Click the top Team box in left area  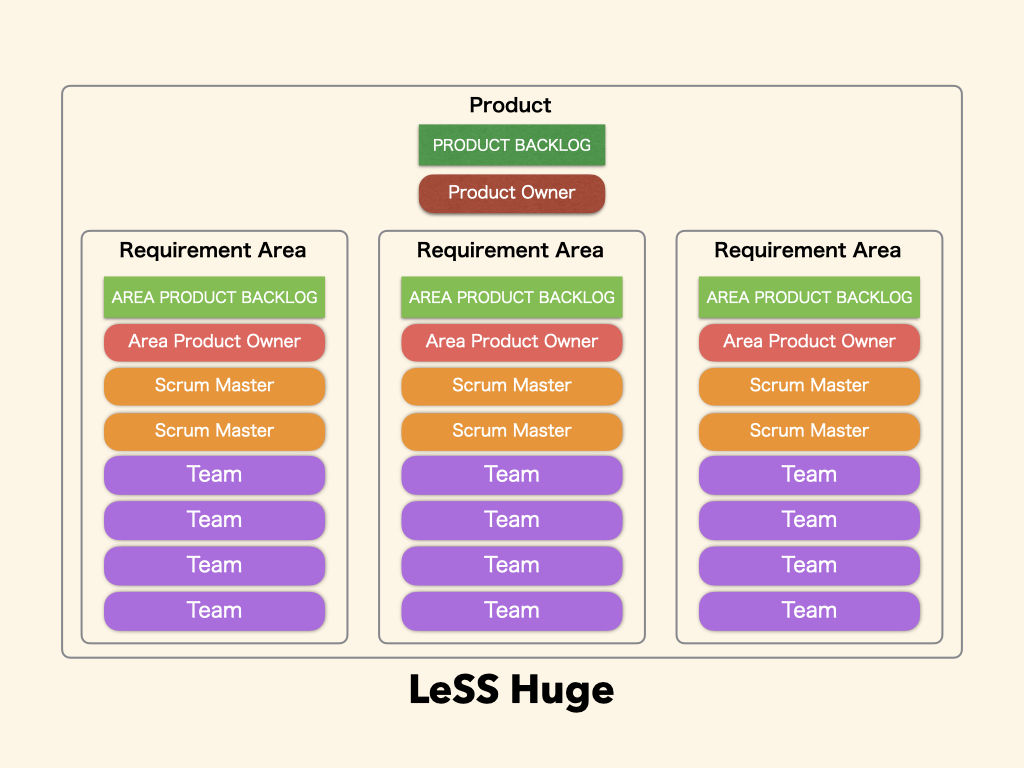[214, 474]
